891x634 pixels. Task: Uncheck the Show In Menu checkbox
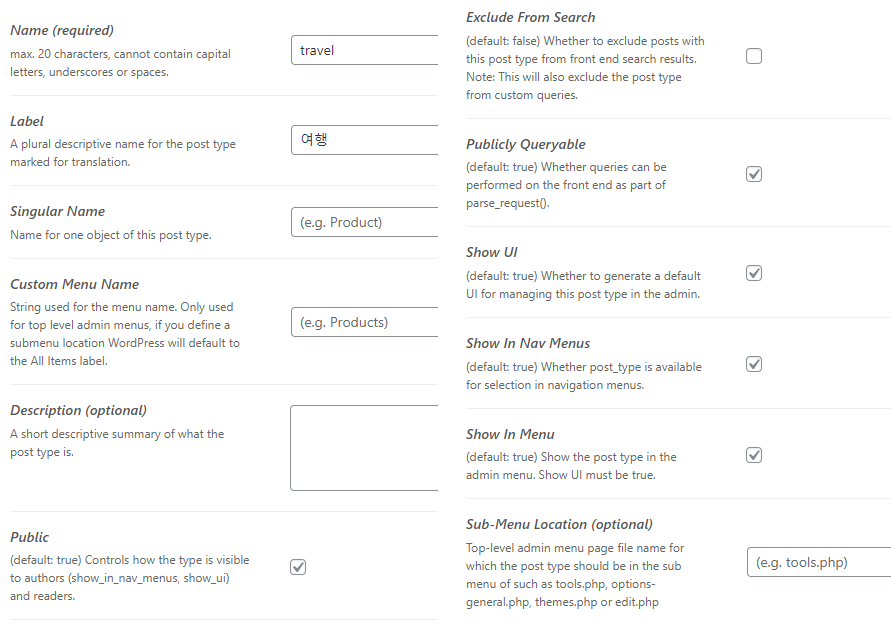coord(753,455)
